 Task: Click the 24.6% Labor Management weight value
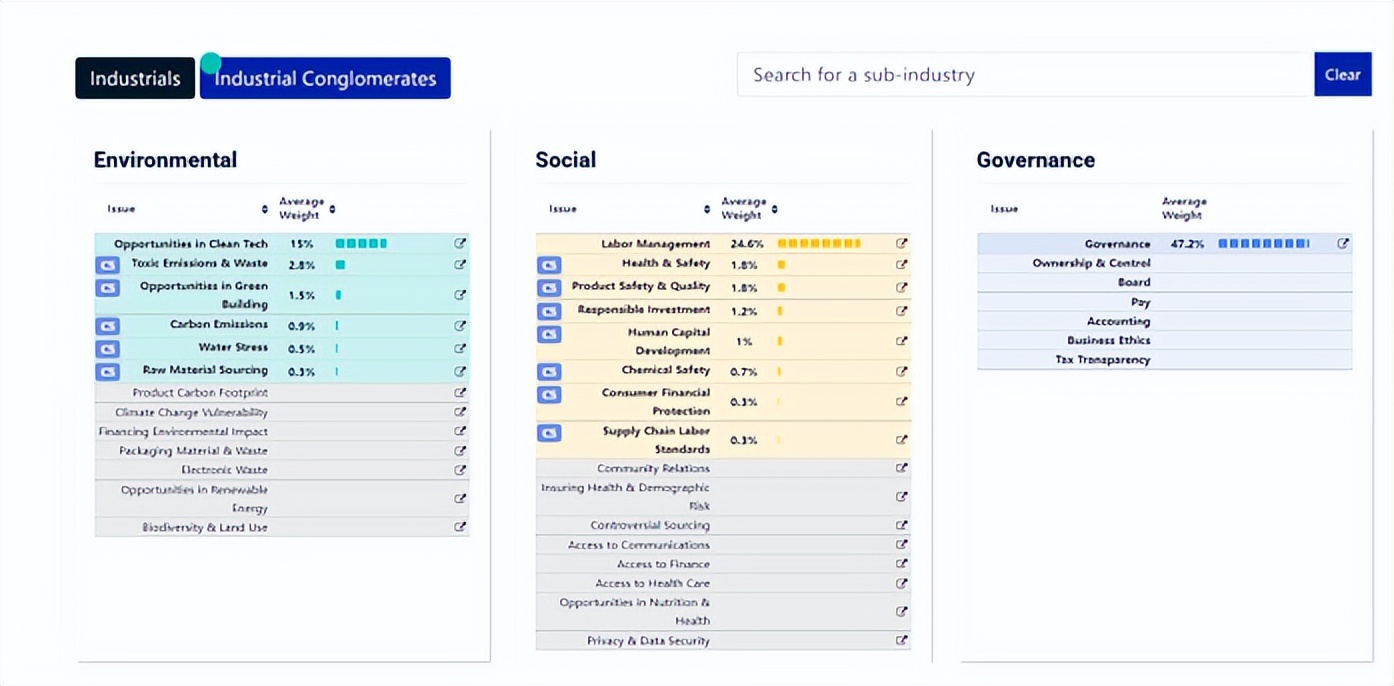click(747, 244)
